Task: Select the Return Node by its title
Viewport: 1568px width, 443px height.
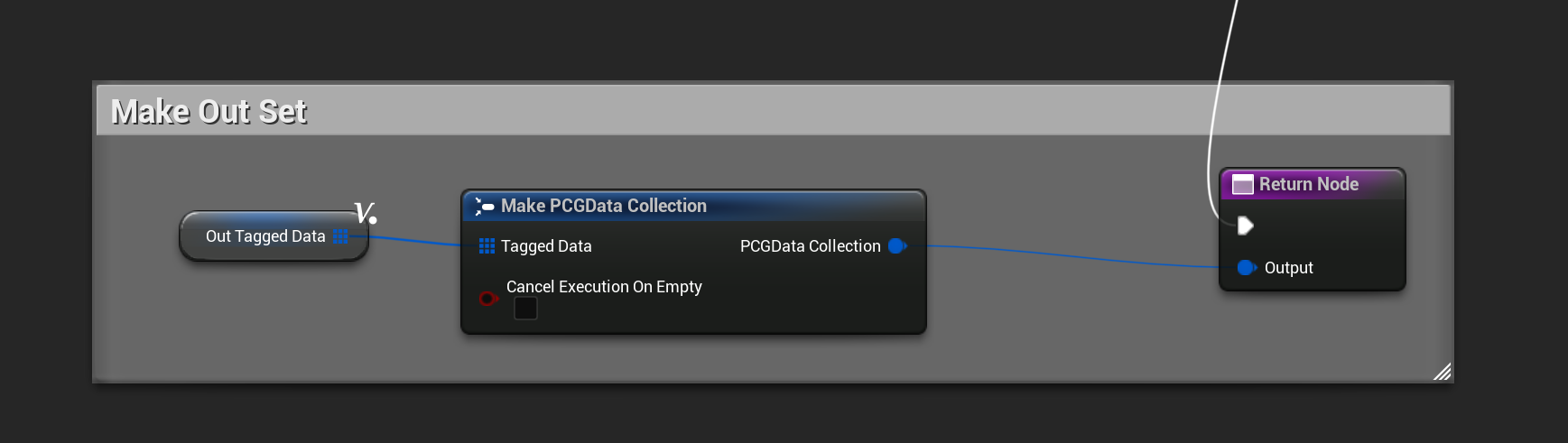Action: point(1308,184)
